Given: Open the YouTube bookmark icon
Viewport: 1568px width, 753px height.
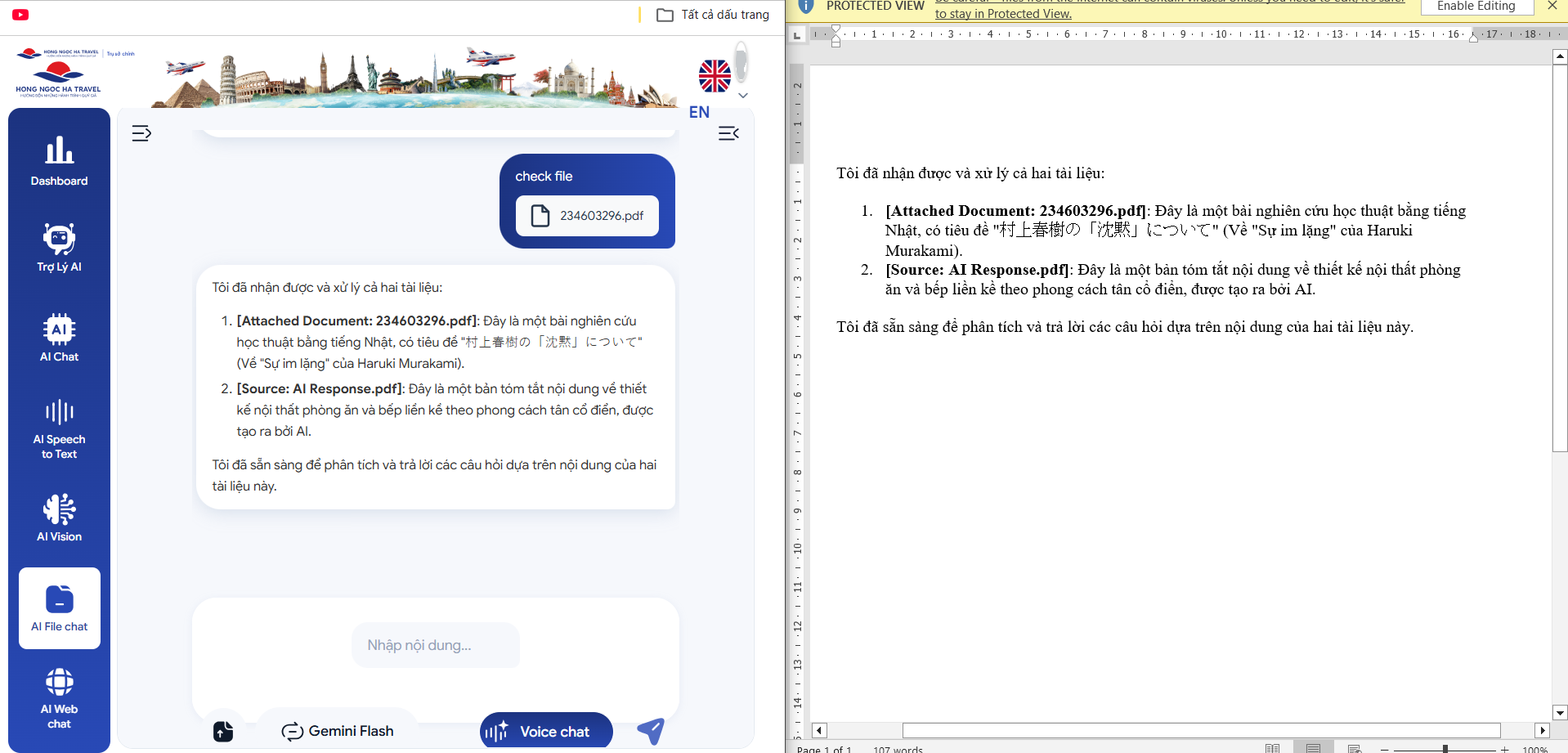Looking at the screenshot, I should [x=20, y=15].
